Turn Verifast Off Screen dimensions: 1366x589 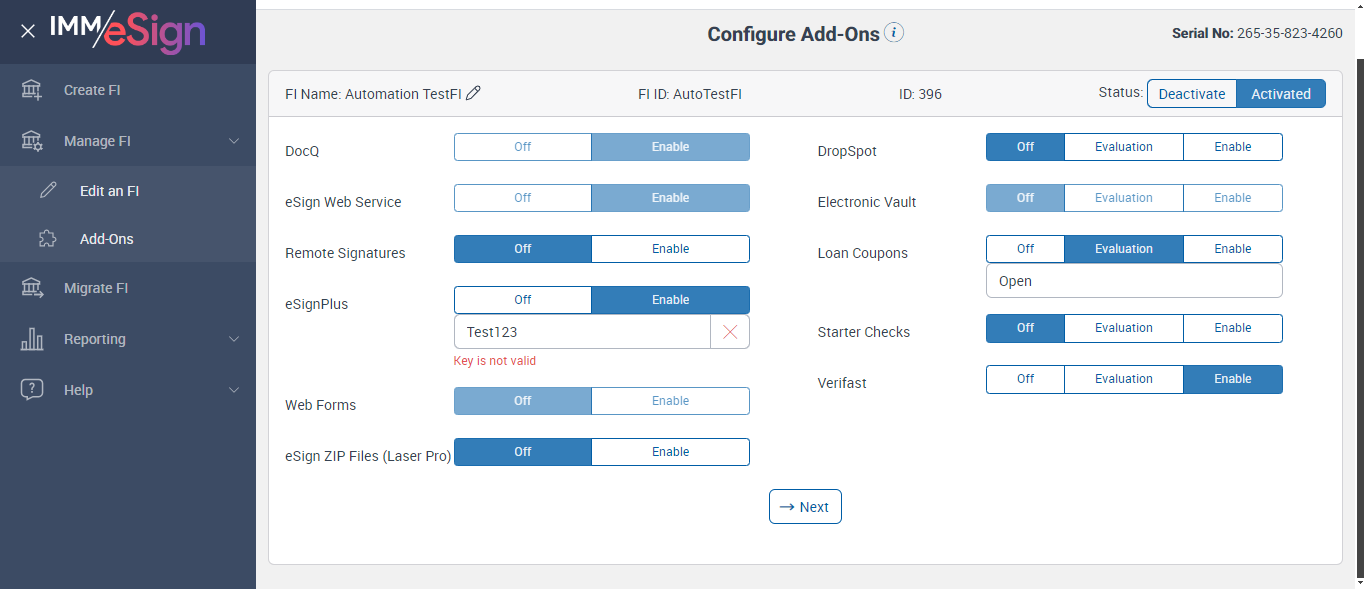coord(1025,379)
